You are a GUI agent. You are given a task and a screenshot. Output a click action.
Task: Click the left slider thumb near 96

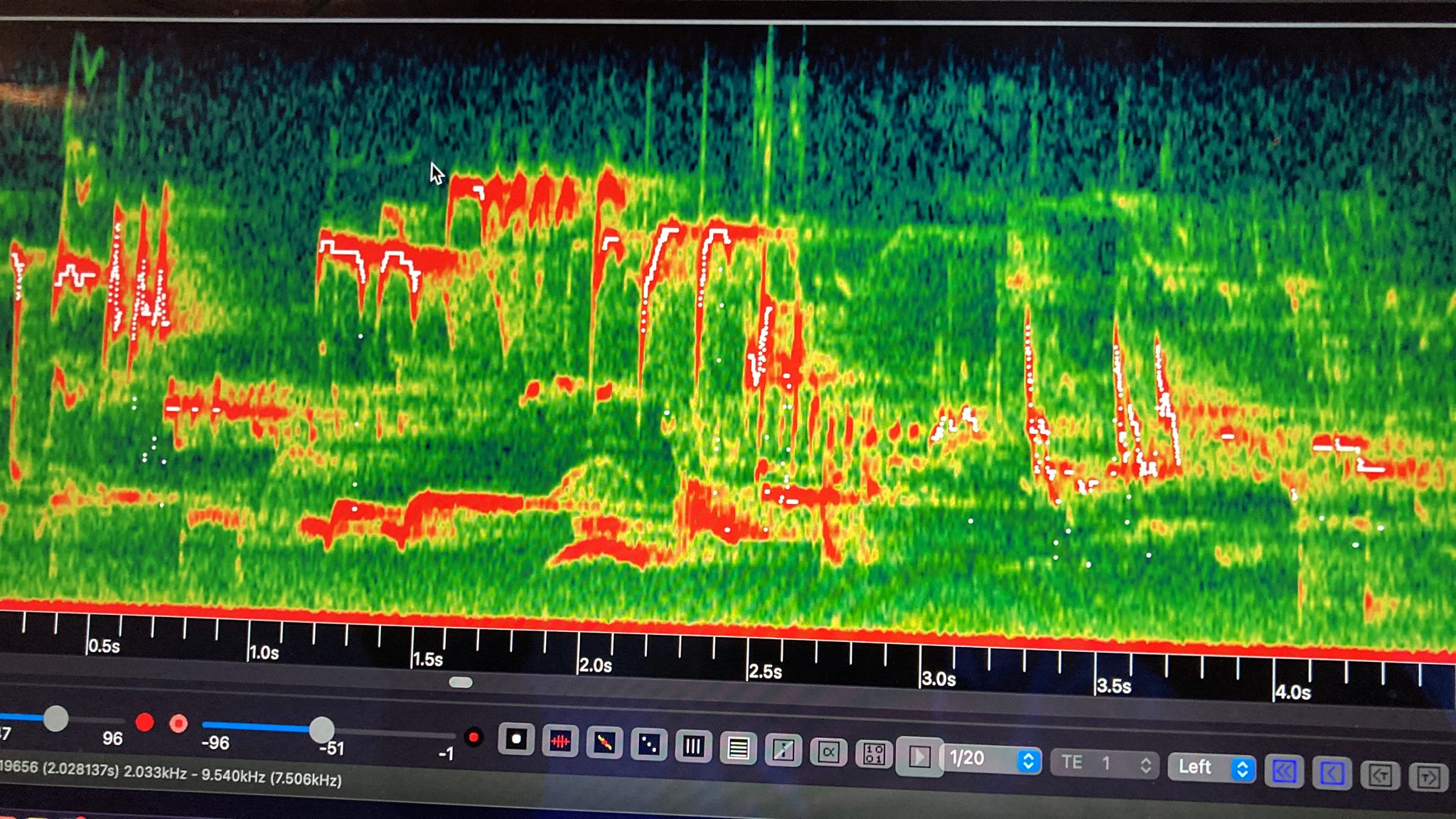(55, 719)
